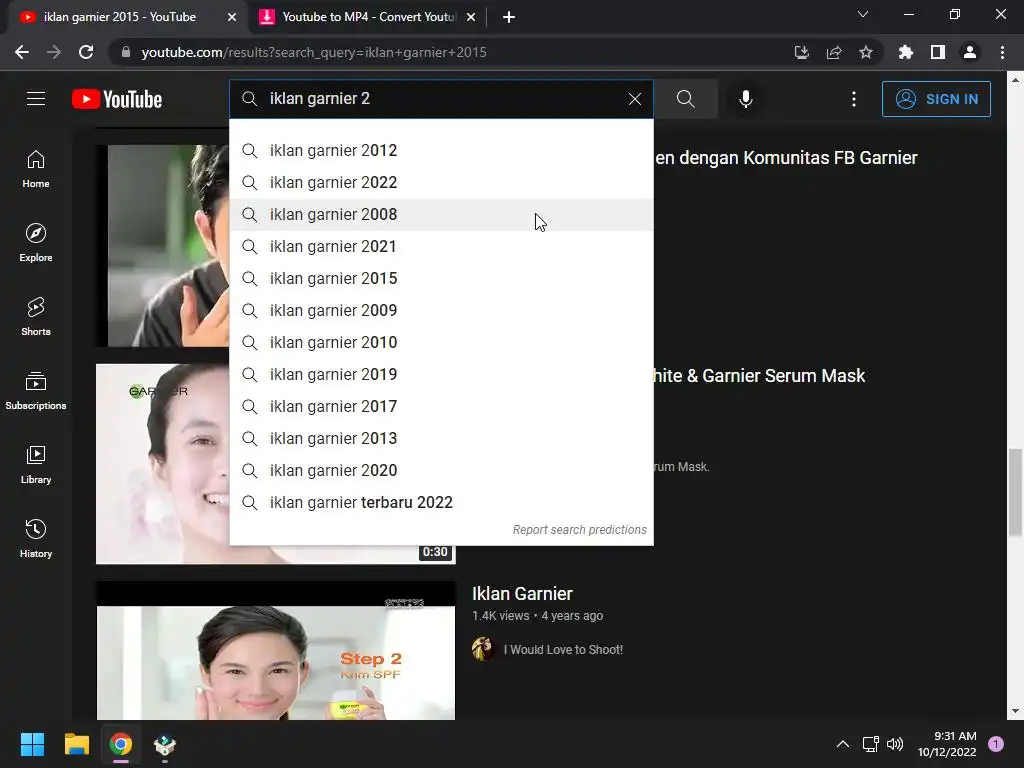Select suggestion iklan garnier 2015

[x=441, y=278]
